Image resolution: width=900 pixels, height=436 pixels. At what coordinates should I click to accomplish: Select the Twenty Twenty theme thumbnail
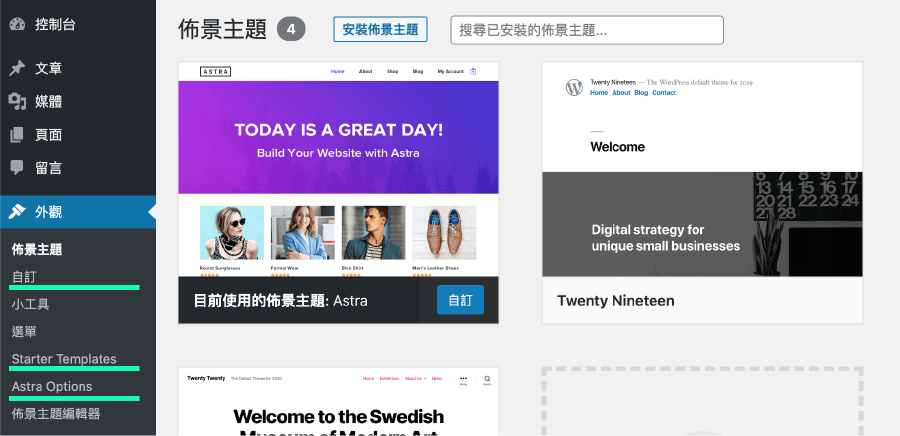pyautogui.click(x=339, y=402)
